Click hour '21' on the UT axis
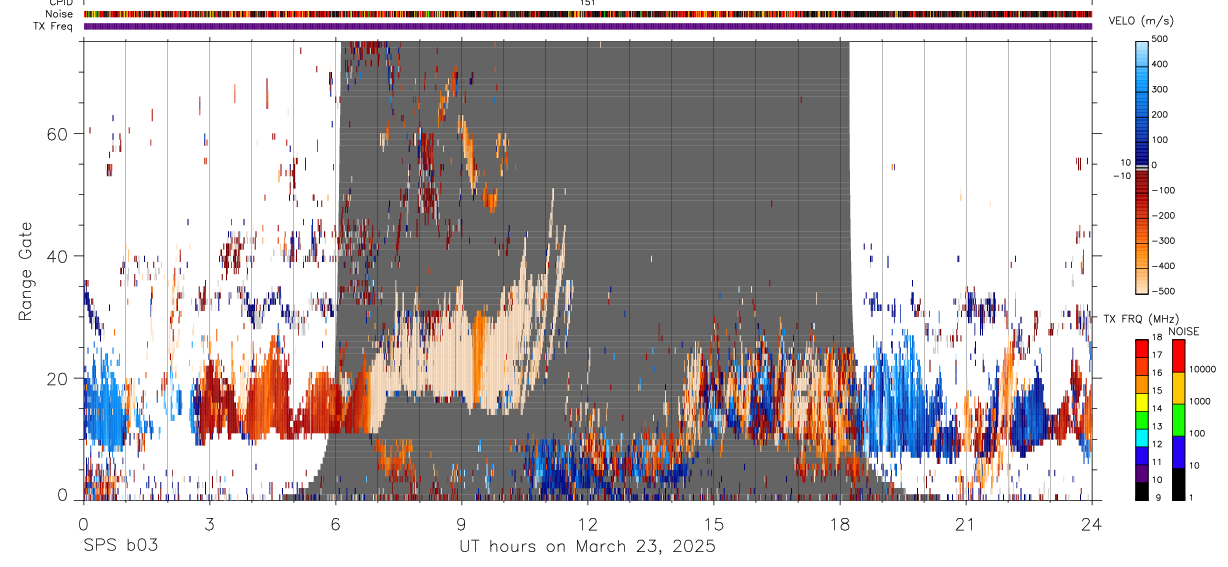The image size is (1228, 567). [965, 523]
